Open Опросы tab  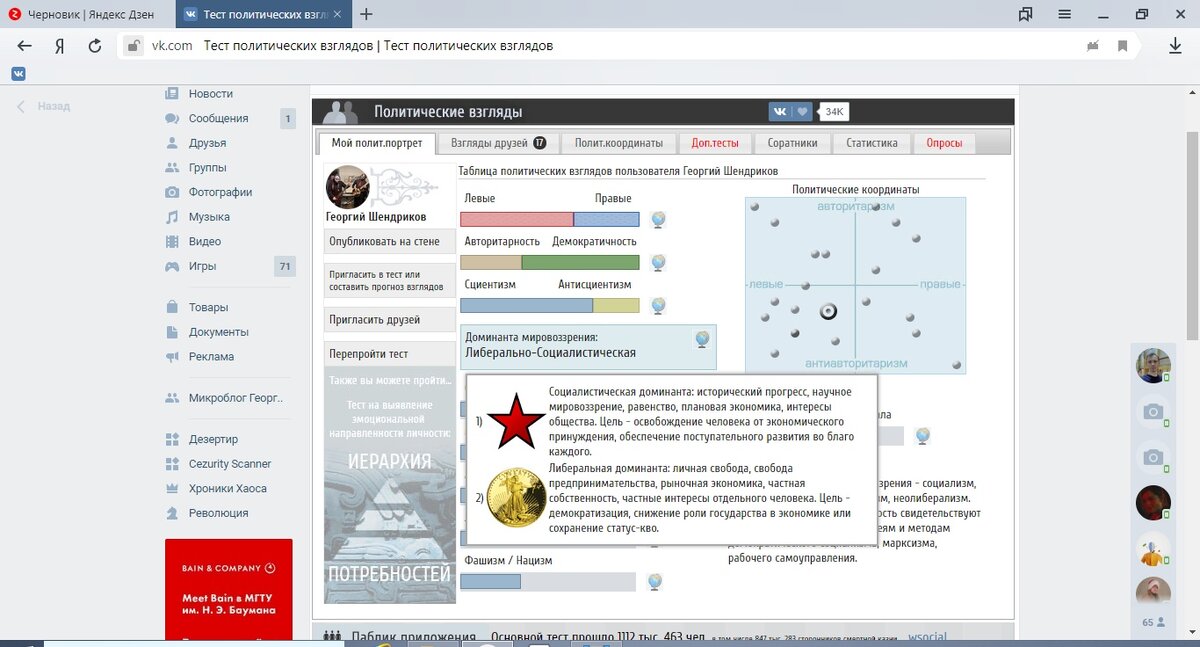[x=944, y=143]
